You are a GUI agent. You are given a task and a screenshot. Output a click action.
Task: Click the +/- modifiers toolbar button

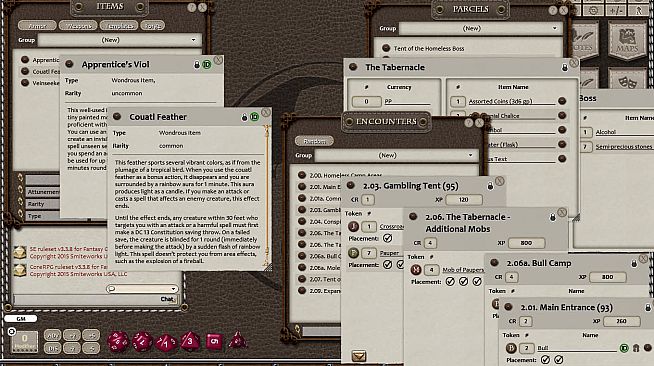(x=616, y=11)
